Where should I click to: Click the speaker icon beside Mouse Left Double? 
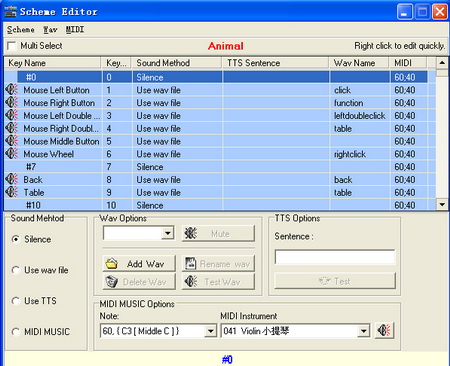[x=11, y=115]
